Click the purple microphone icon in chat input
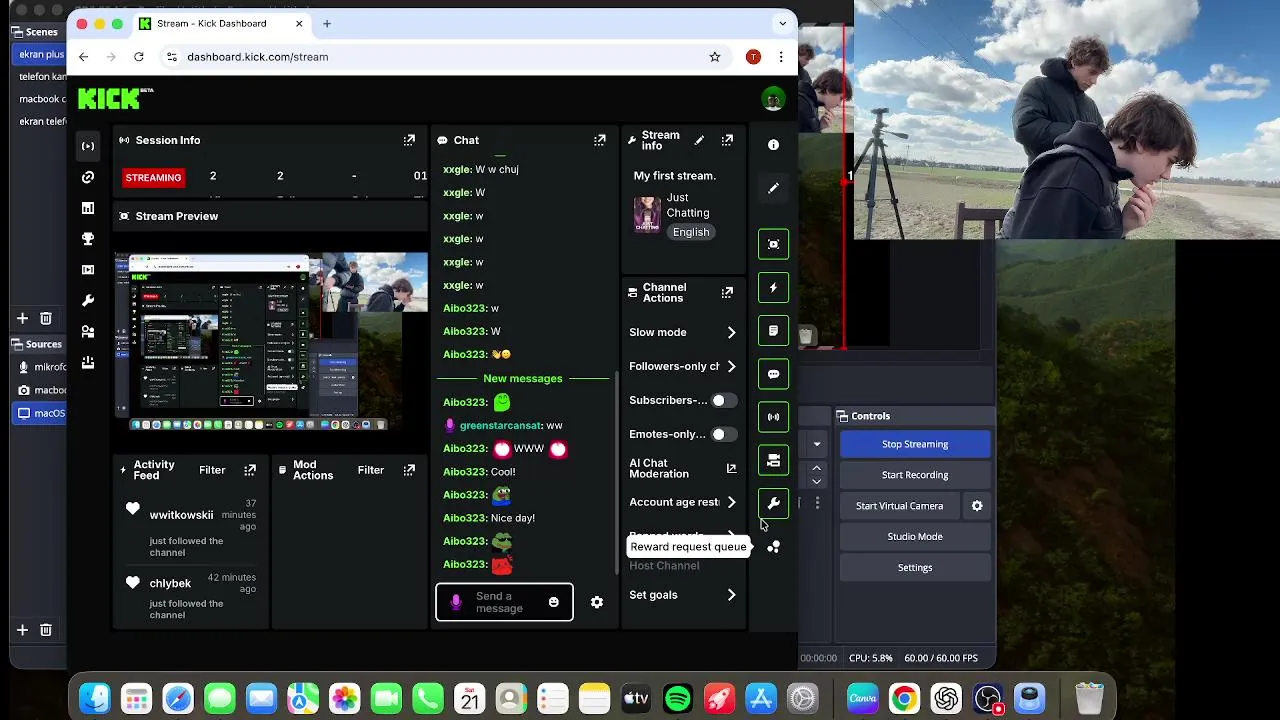 click(456, 602)
